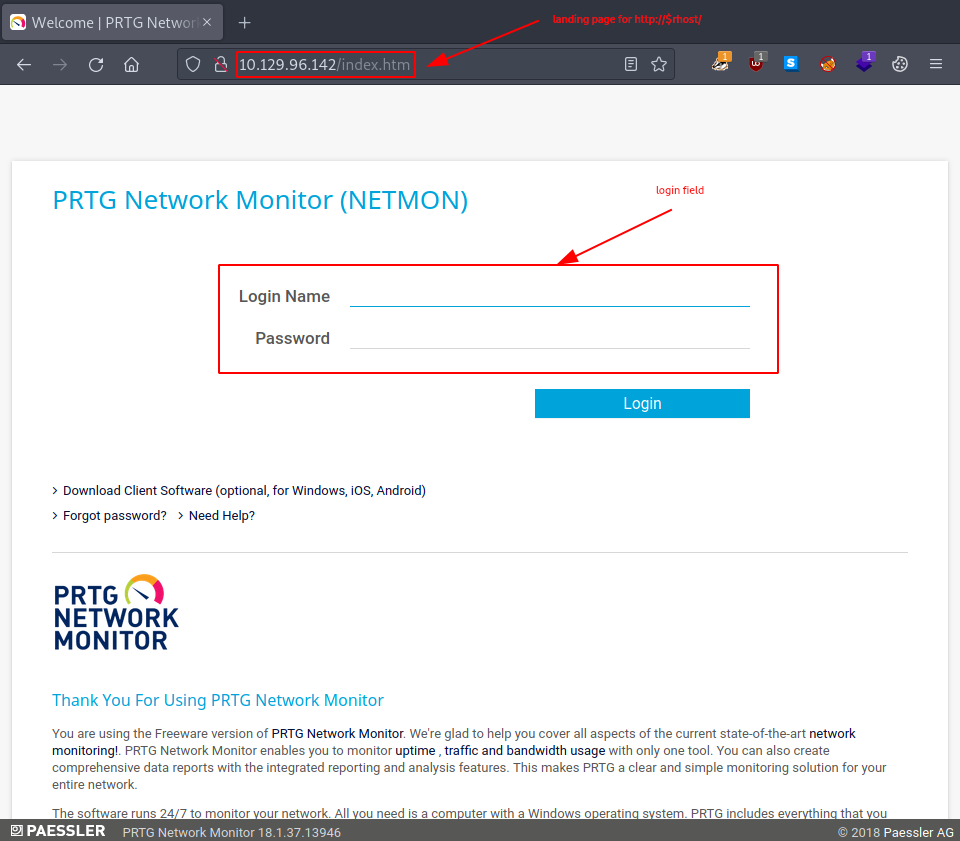Bookmark this page with the star

659,64
